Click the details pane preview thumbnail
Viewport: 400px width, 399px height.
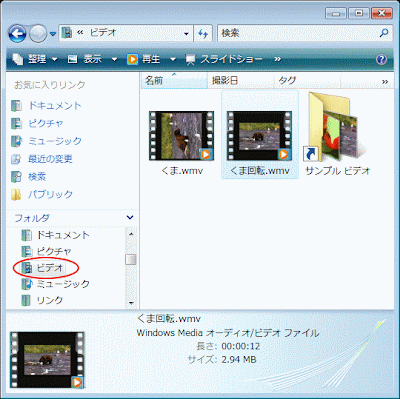(x=47, y=360)
